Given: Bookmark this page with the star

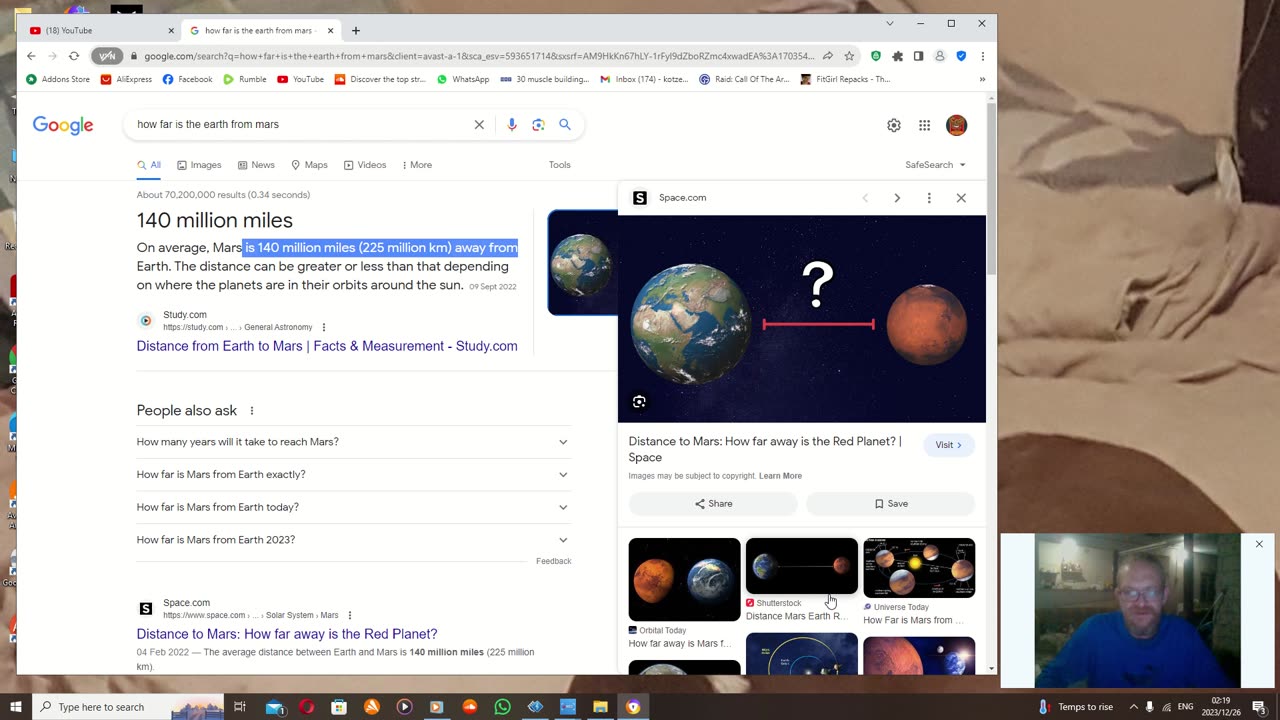Looking at the screenshot, I should pos(849,56).
